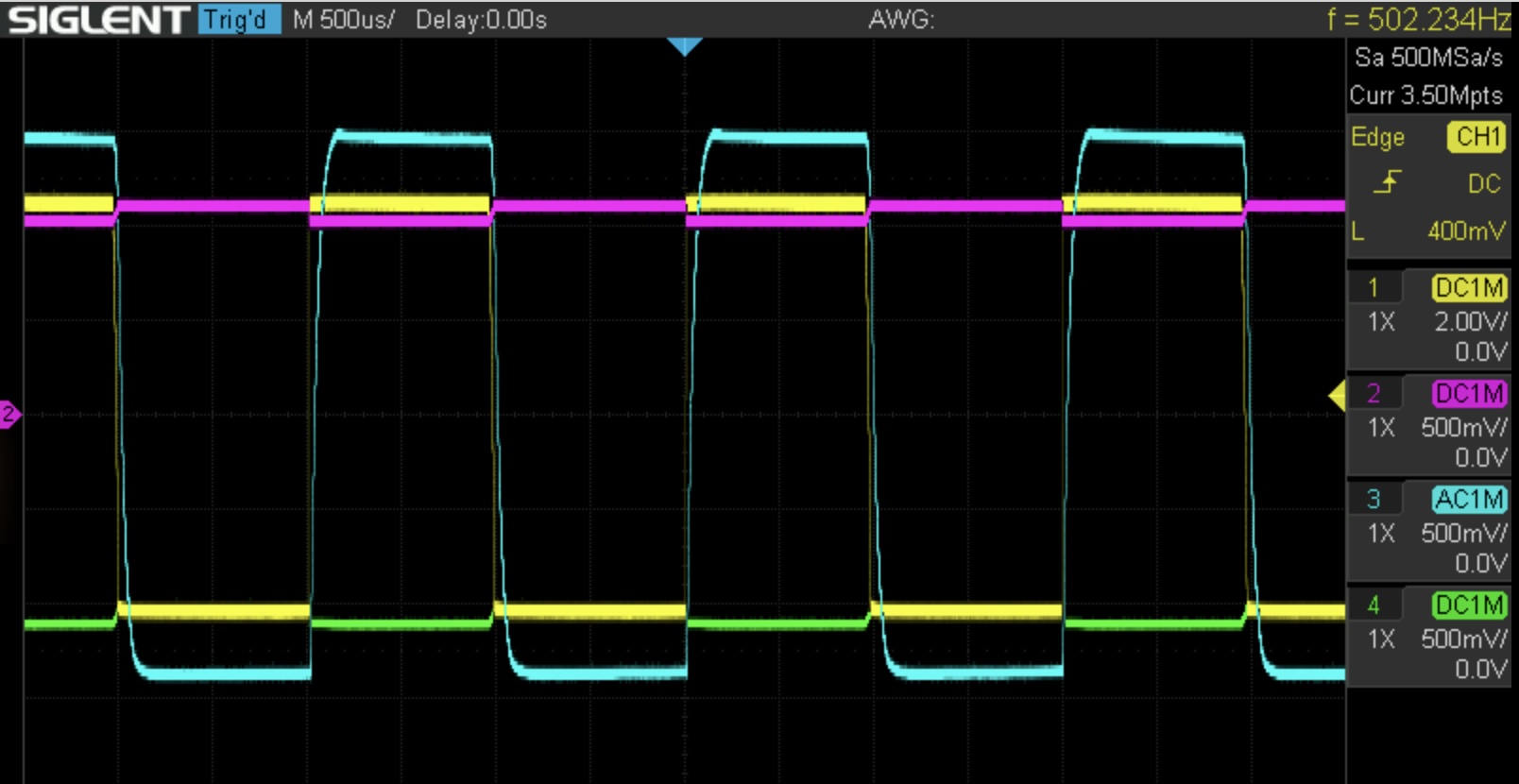Click channel 1 0.0V offset value
1519x784 pixels.
[x=1480, y=352]
